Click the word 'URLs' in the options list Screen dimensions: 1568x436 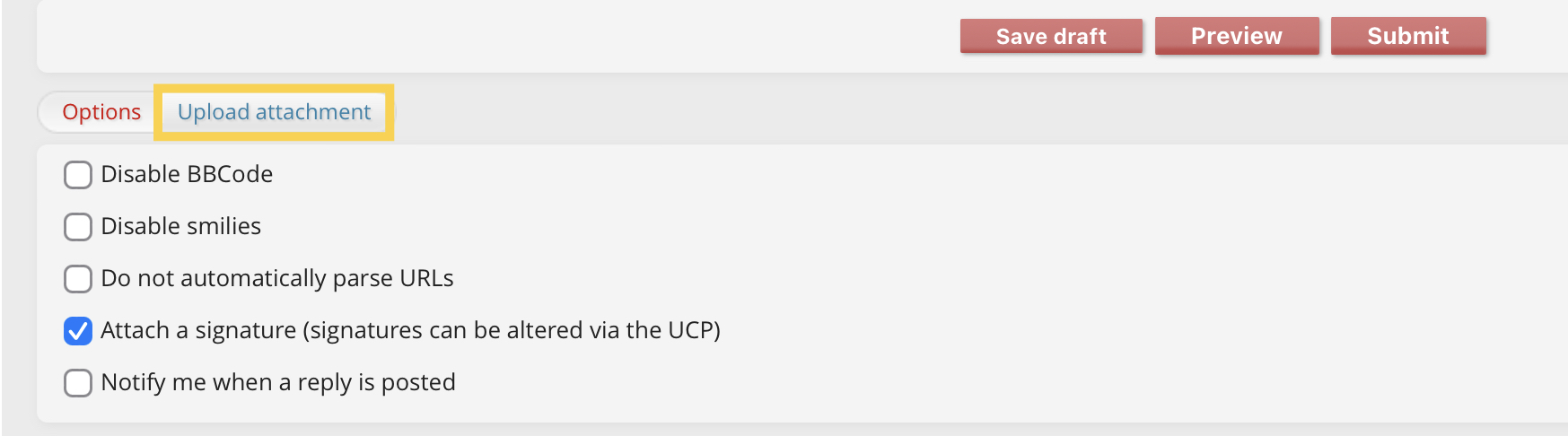(426, 278)
